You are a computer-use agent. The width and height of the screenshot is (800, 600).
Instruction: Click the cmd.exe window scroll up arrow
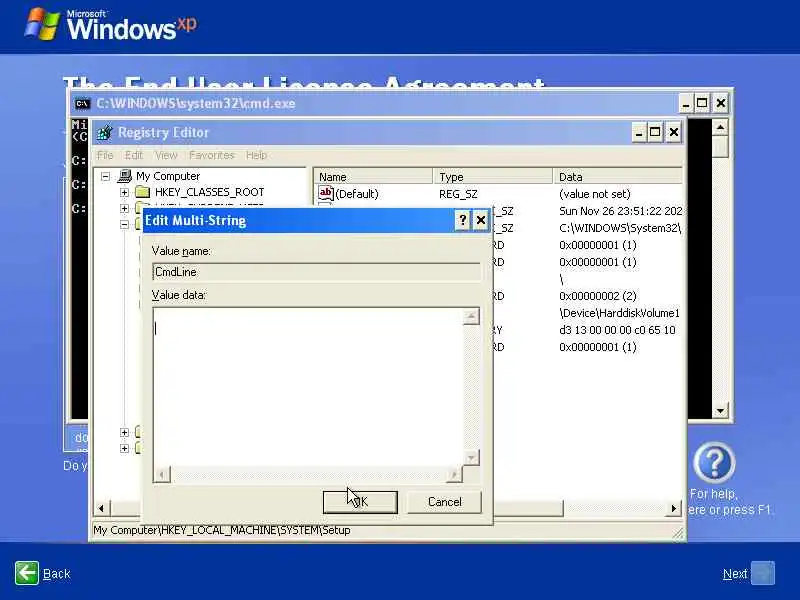[720, 127]
